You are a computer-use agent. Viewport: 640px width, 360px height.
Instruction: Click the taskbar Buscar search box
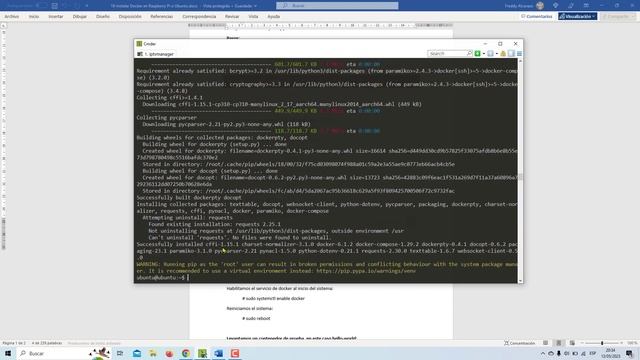point(63,353)
